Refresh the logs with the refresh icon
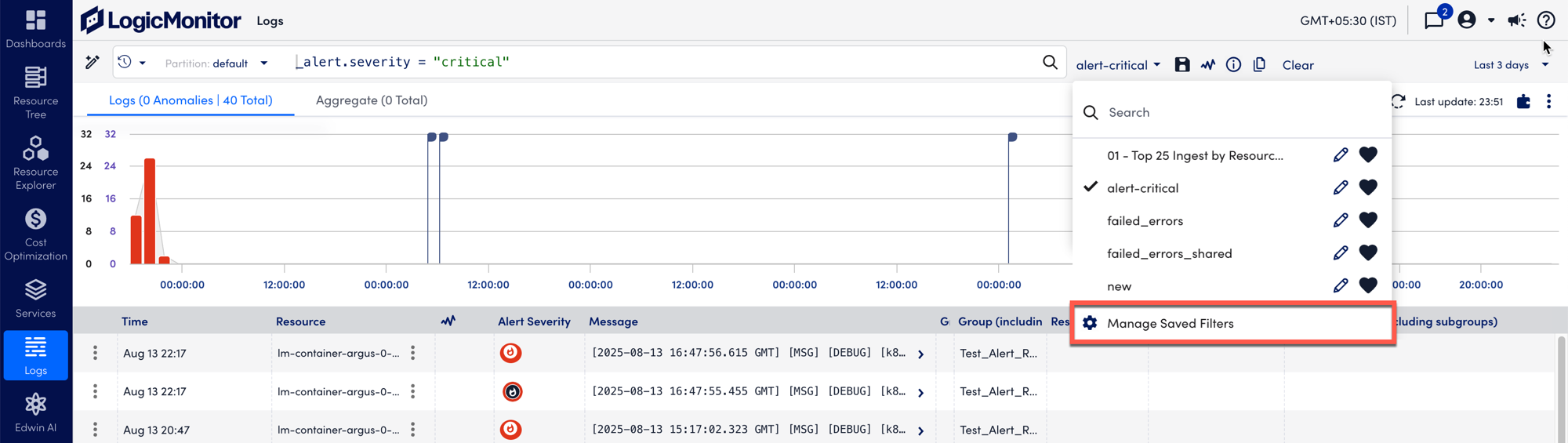Viewport: 1568px width, 443px height. 1399,101
